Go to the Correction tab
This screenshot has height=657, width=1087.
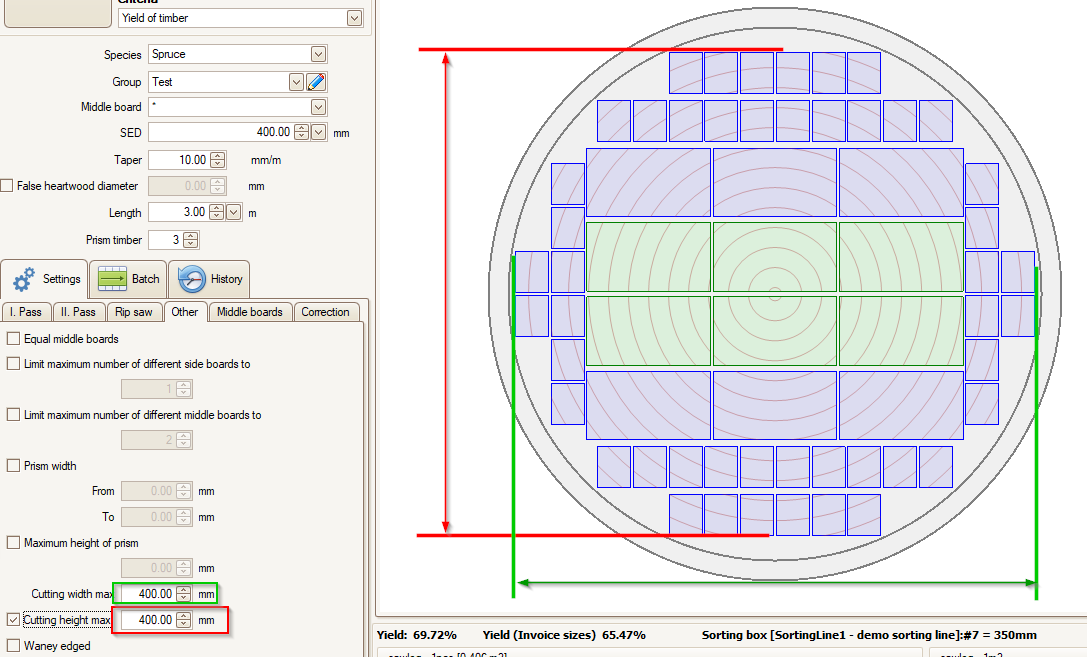click(326, 312)
